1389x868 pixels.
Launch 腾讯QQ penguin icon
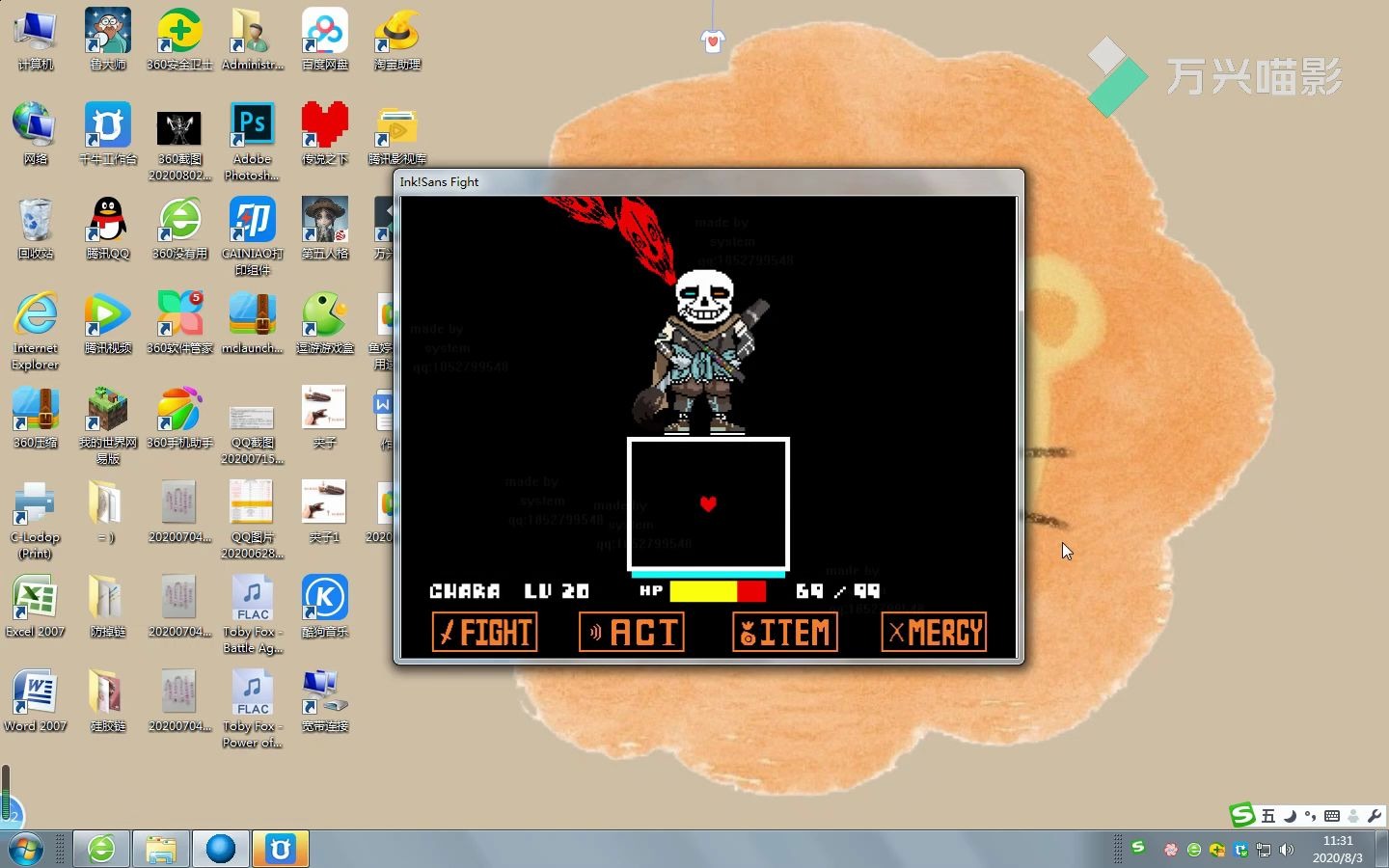pyautogui.click(x=108, y=230)
